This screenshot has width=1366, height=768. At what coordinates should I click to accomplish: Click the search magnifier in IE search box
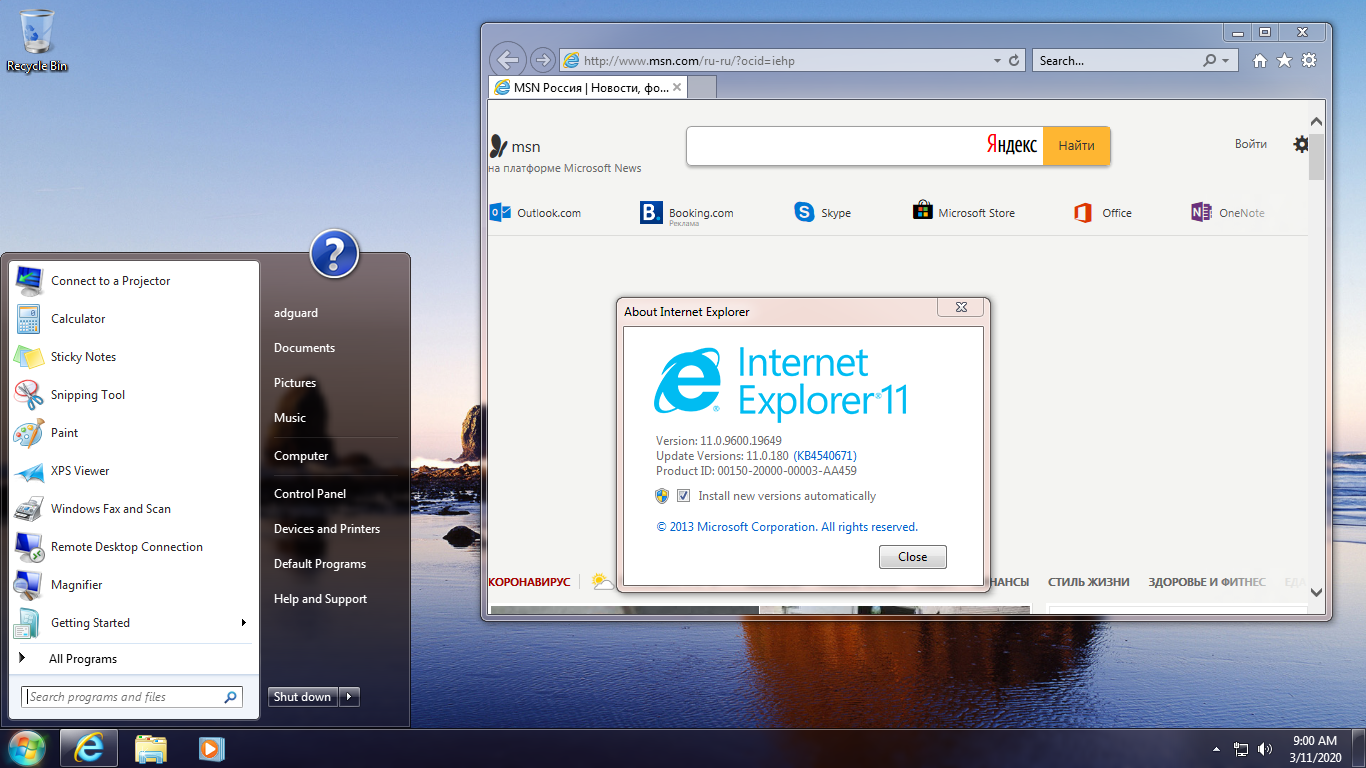[x=1209, y=61]
